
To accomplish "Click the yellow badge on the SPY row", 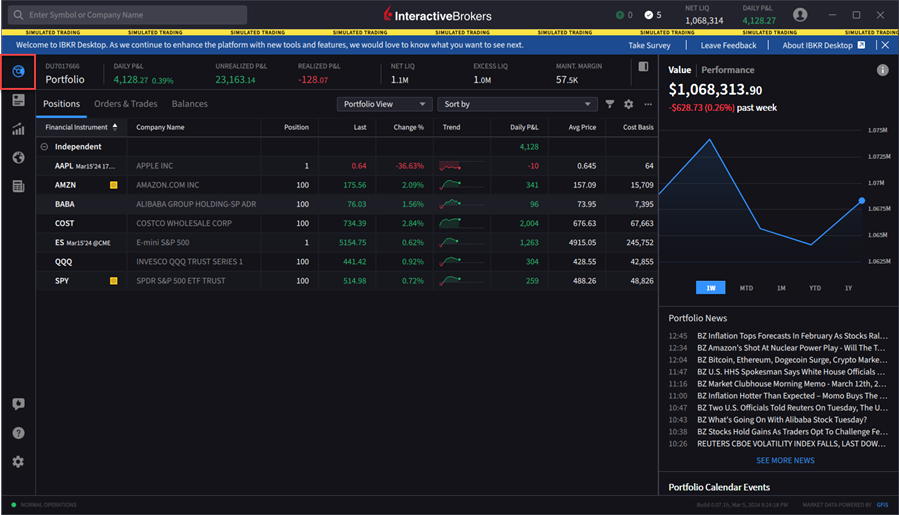I will pyautogui.click(x=114, y=280).
